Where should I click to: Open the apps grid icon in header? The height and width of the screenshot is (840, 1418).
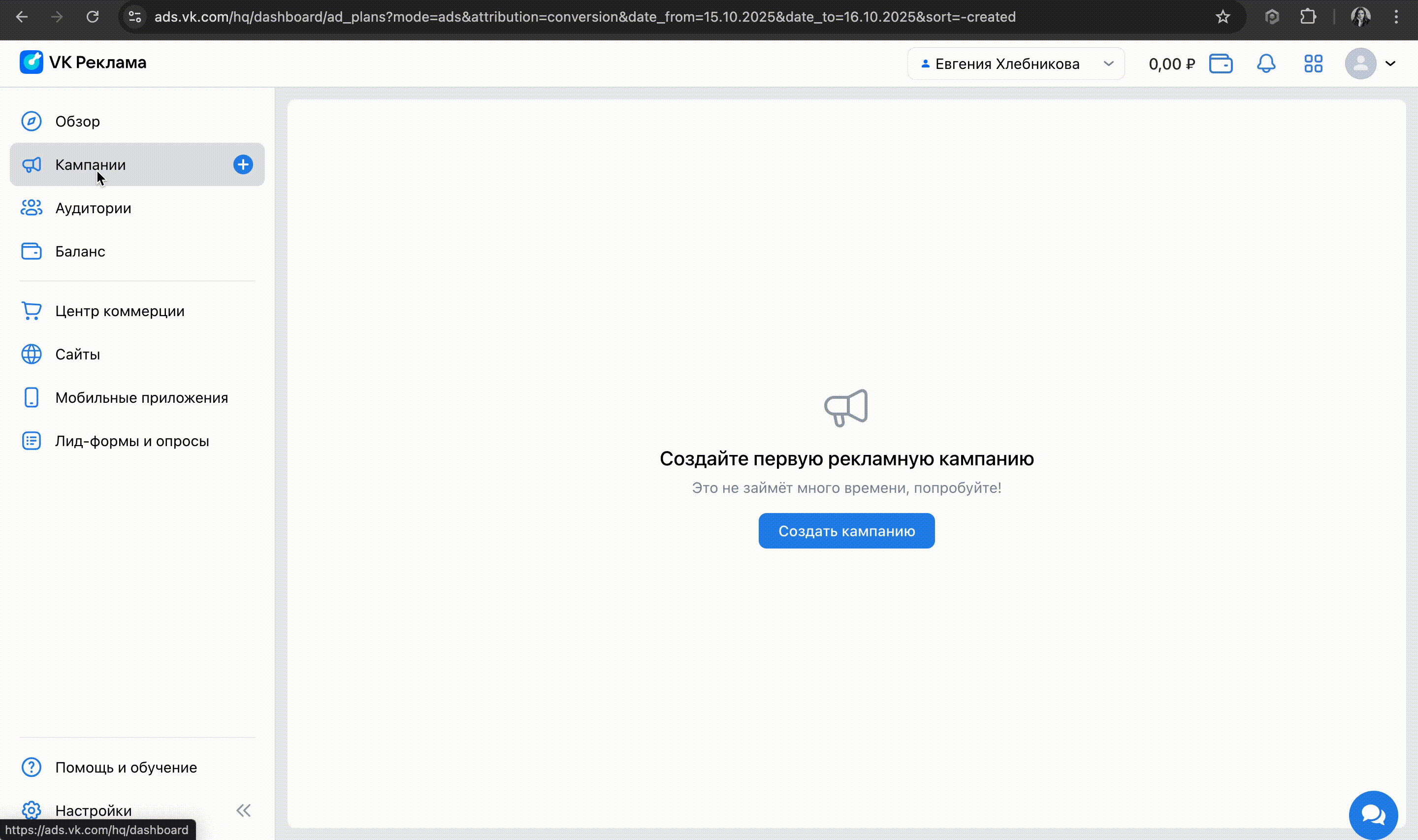(1313, 64)
